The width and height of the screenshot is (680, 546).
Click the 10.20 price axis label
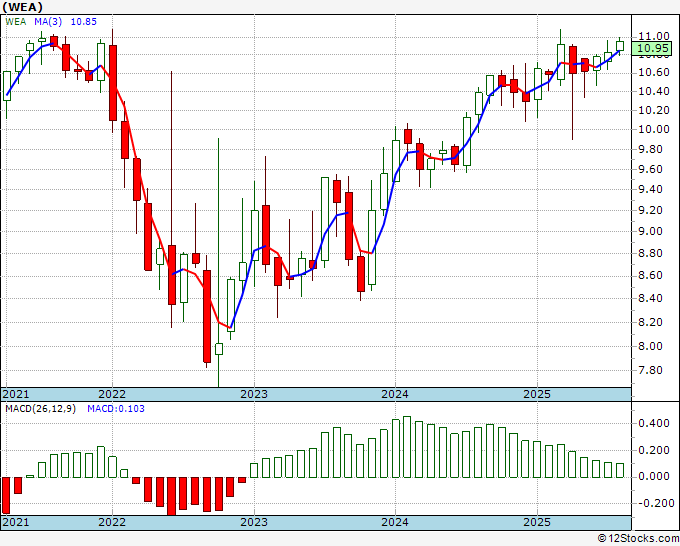pyautogui.click(x=654, y=110)
